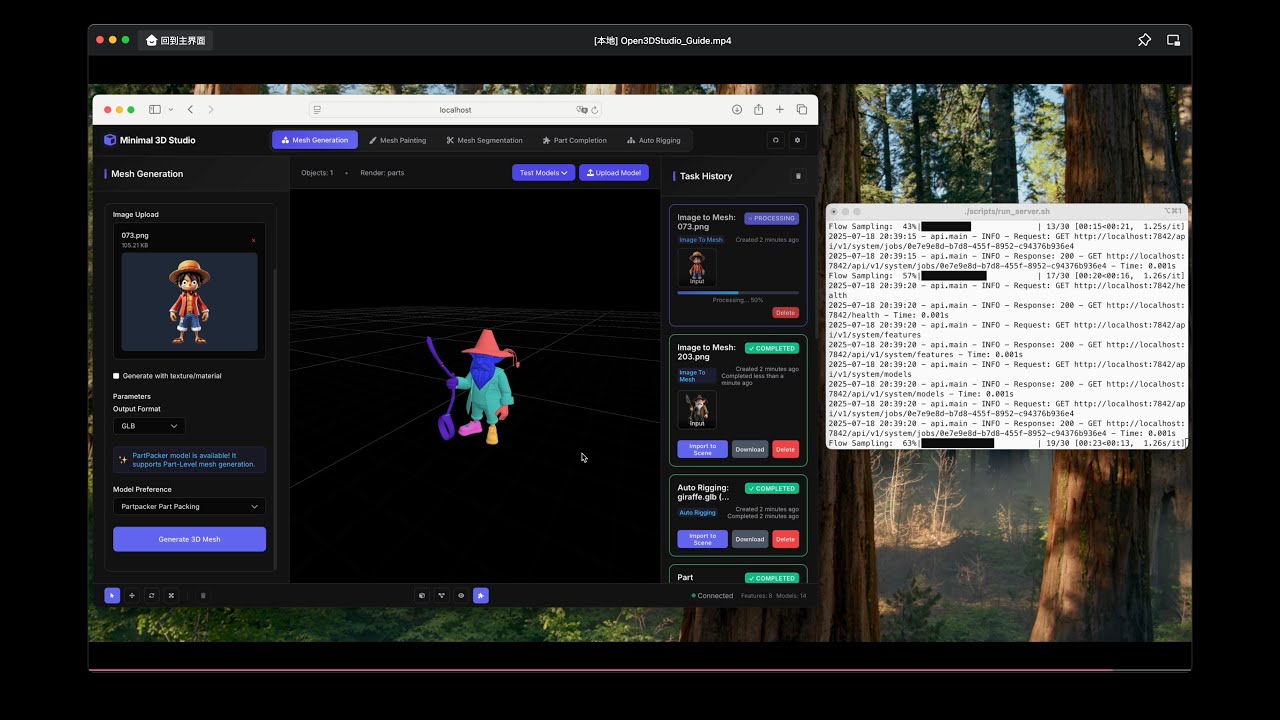Image resolution: width=1280 pixels, height=720 pixels.
Task: Click the Minimal 3D Studio cube logo
Action: pyautogui.click(x=110, y=140)
